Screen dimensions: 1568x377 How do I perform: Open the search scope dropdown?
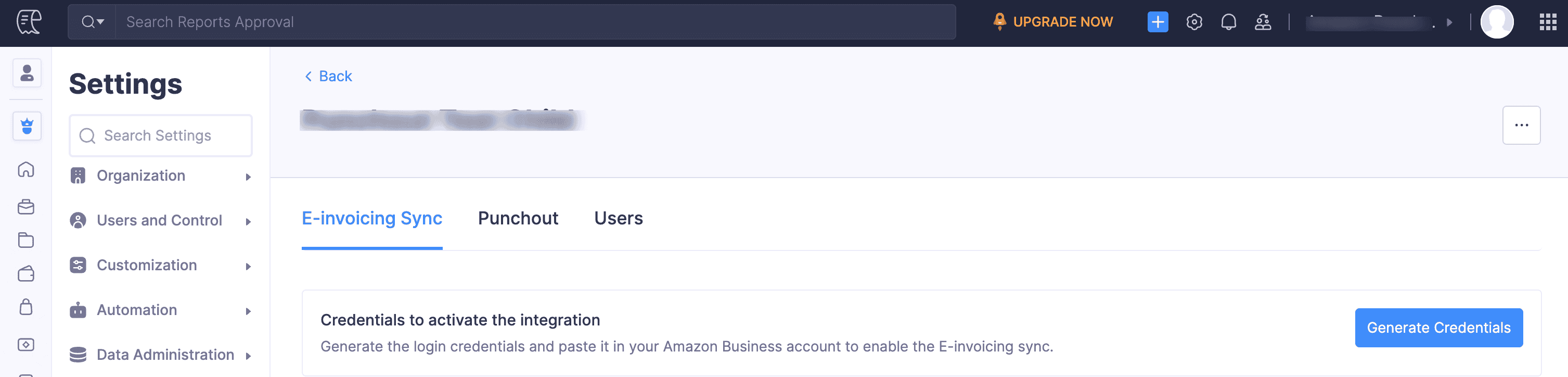93,22
